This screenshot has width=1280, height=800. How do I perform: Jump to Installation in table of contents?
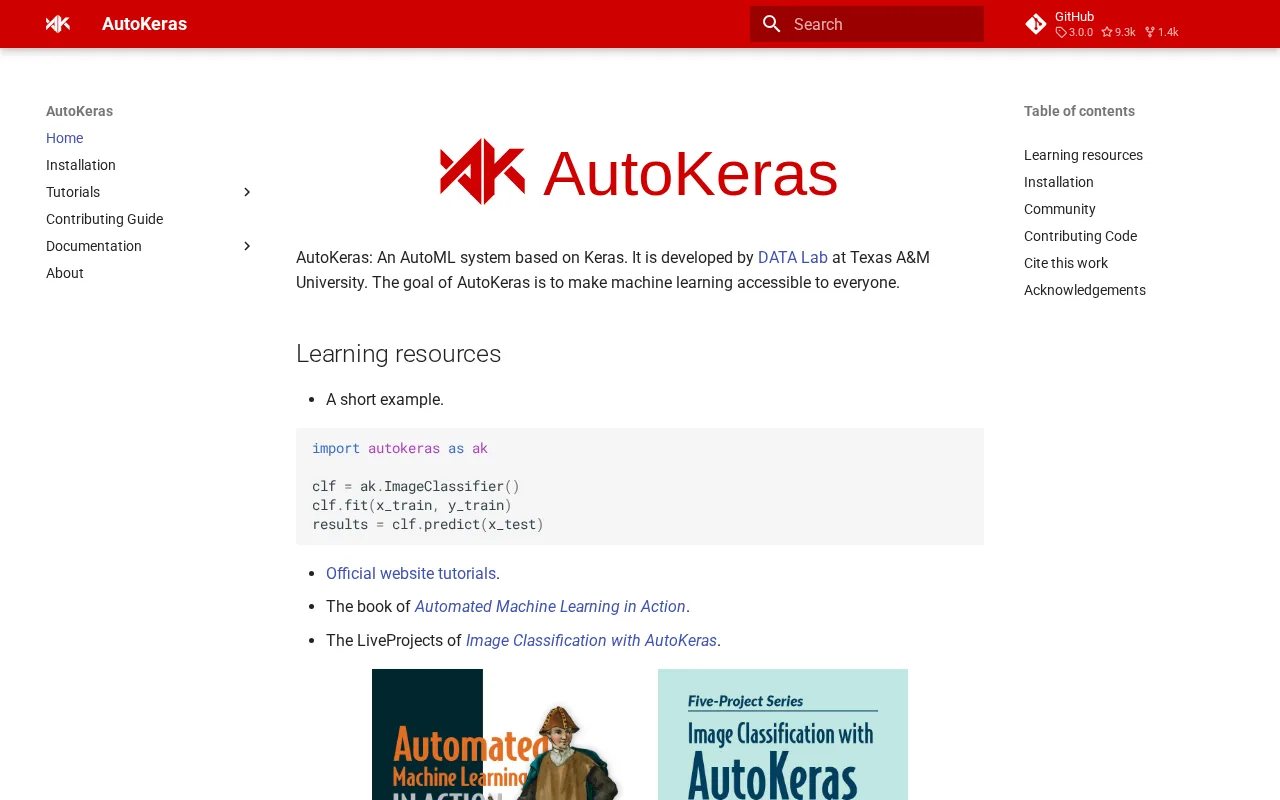click(x=1059, y=182)
